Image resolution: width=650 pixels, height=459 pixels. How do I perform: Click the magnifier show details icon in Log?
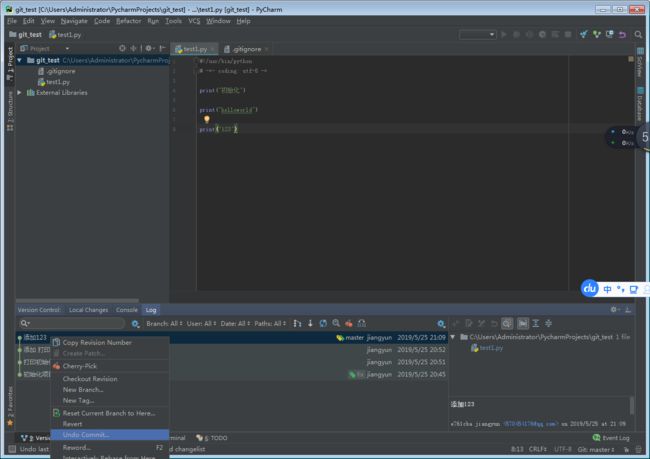click(x=336, y=323)
